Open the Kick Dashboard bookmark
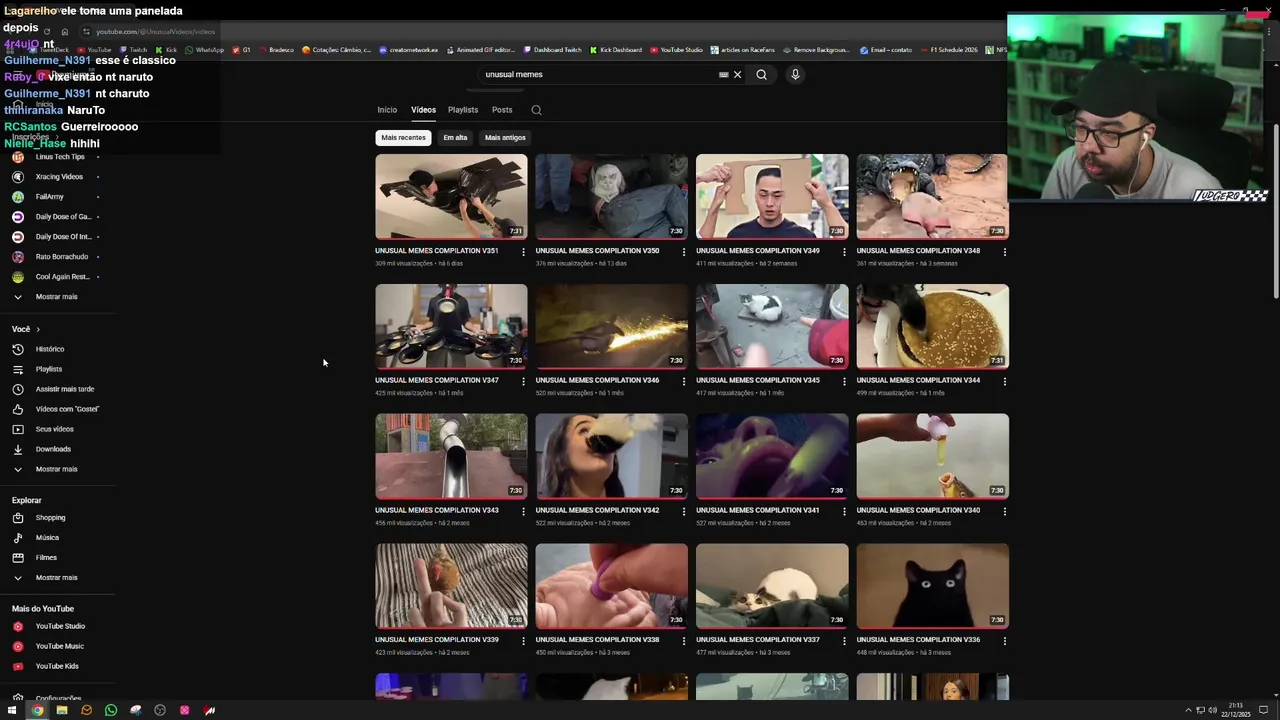Image resolution: width=1280 pixels, height=720 pixels. [616, 50]
